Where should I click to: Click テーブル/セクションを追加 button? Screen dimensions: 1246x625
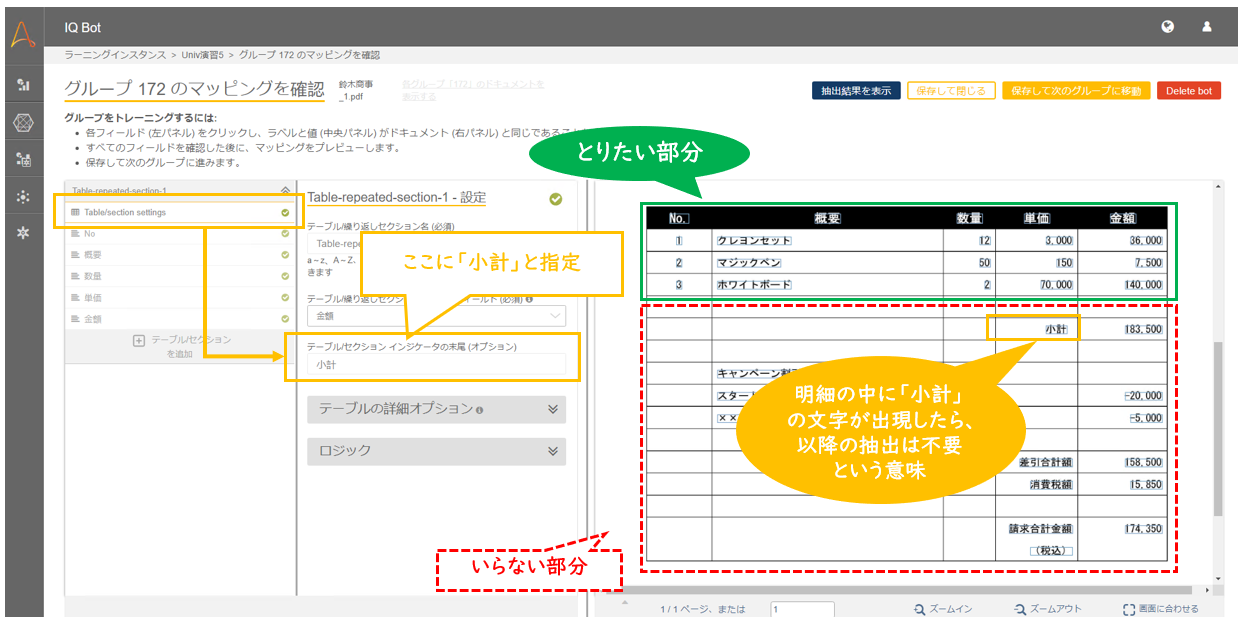tap(181, 346)
